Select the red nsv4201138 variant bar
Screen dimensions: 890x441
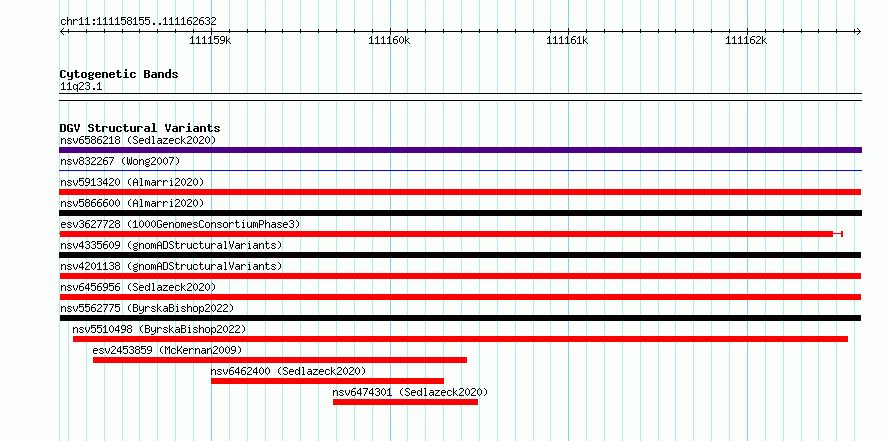(x=460, y=276)
